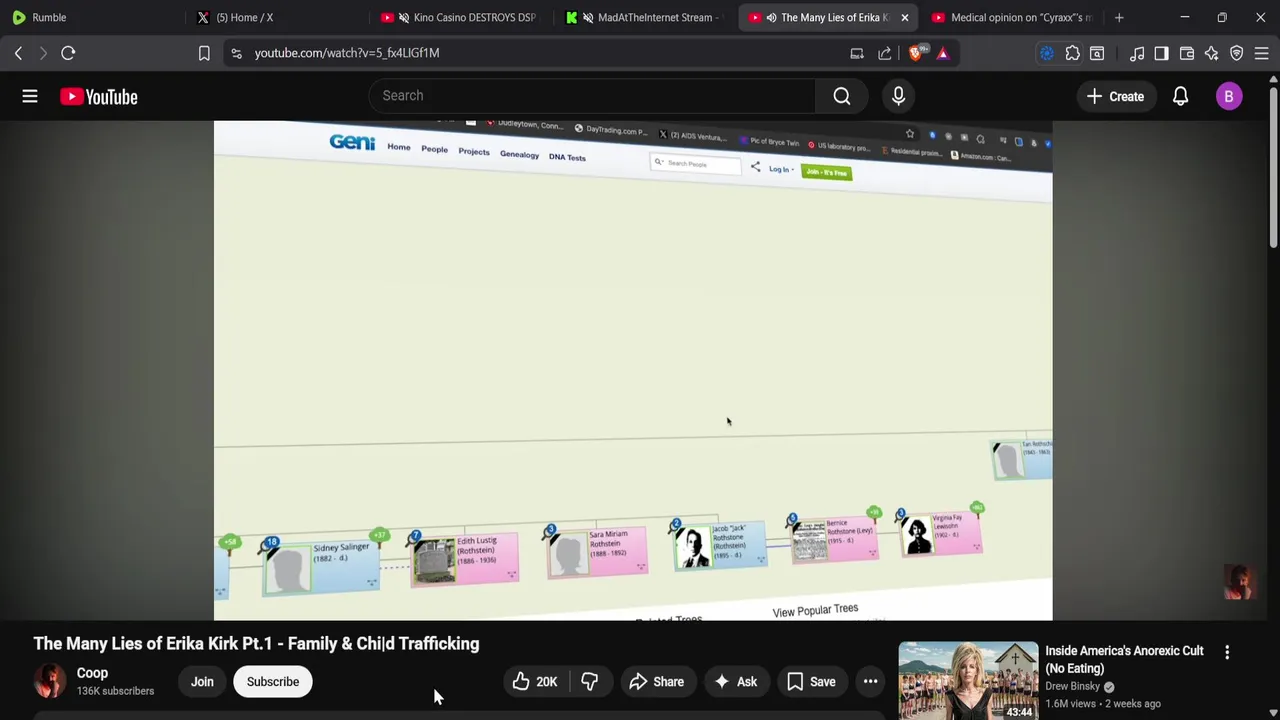Switch to Kino Casino DESTROYS DSP tab
The width and height of the screenshot is (1280, 720).
click(459, 17)
